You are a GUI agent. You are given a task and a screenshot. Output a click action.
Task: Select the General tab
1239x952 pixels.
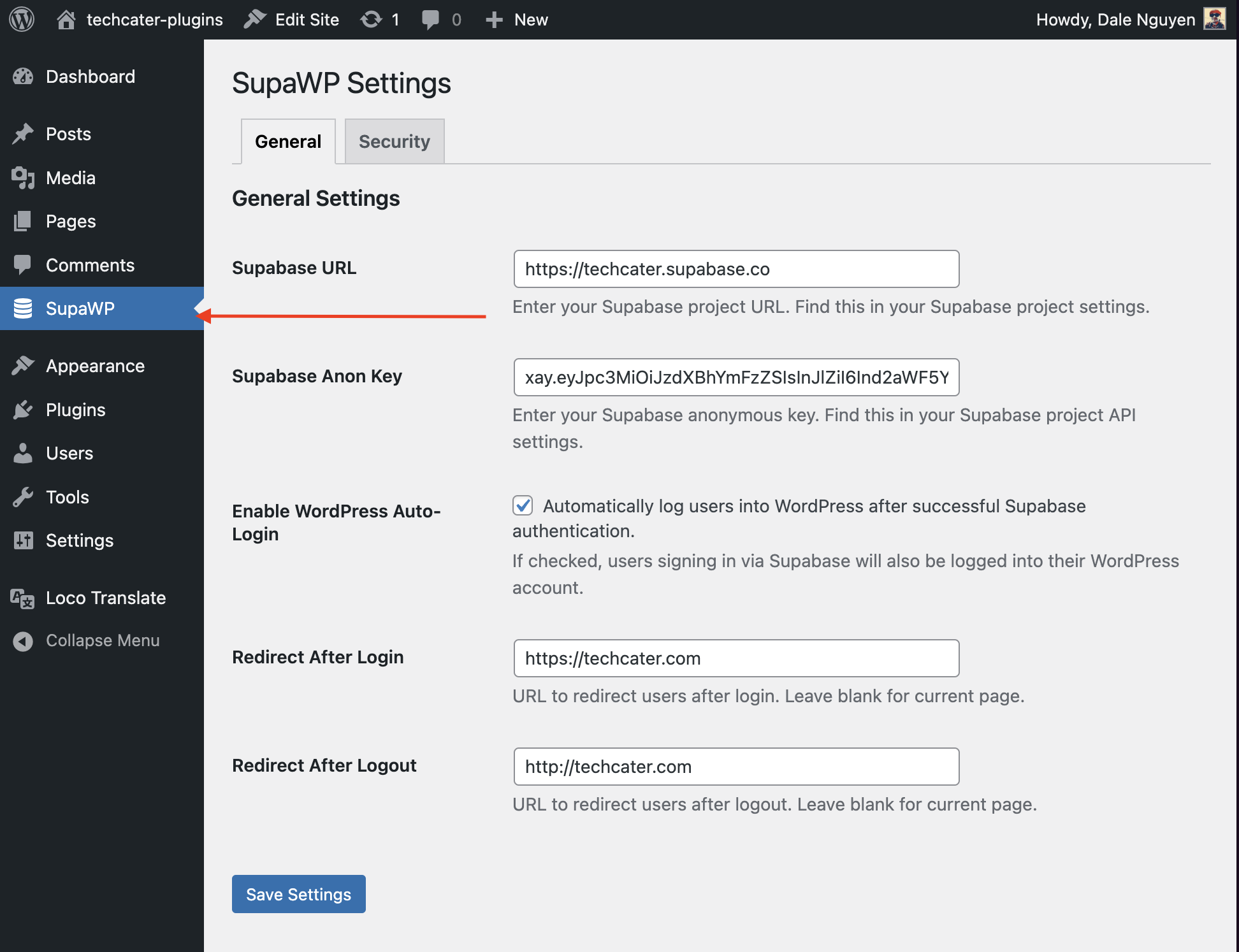pyautogui.click(x=288, y=141)
